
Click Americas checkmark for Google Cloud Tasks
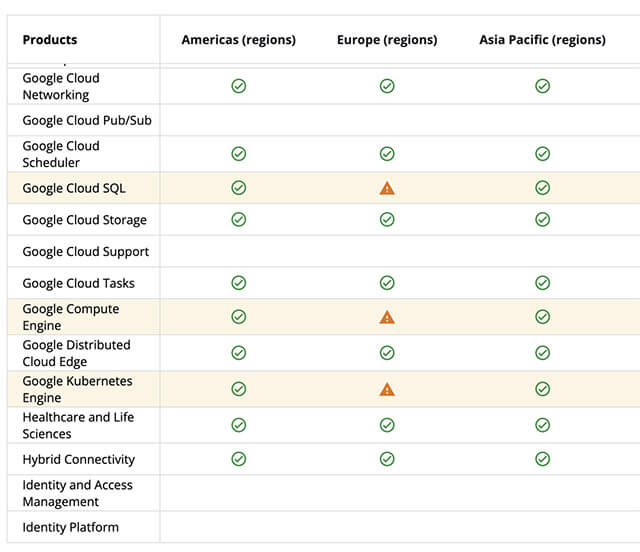239,283
